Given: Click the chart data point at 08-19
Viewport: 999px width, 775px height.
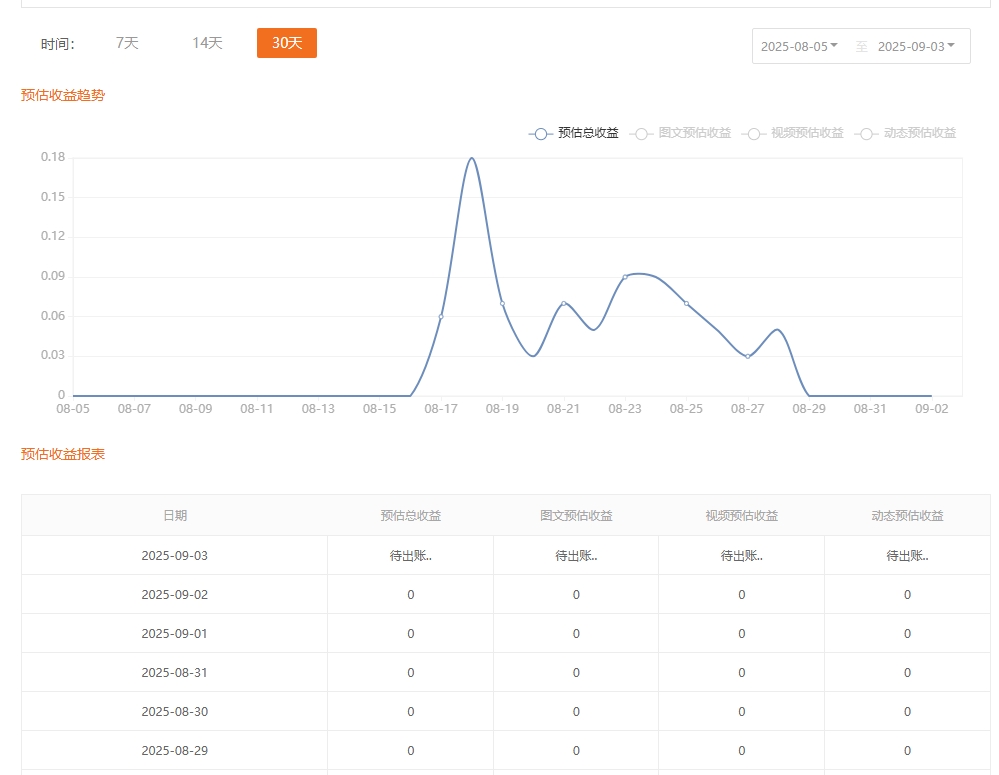Looking at the screenshot, I should (503, 303).
